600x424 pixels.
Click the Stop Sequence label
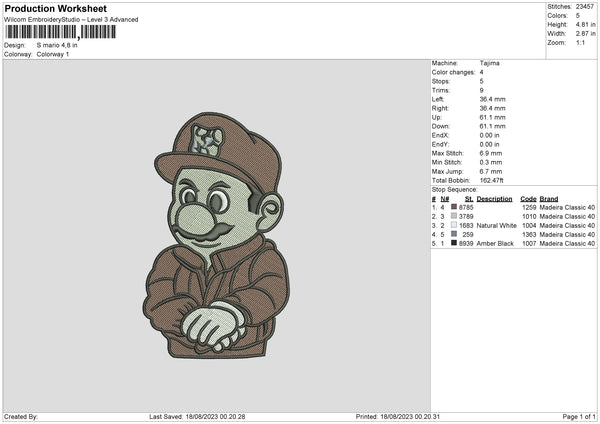(x=455, y=188)
